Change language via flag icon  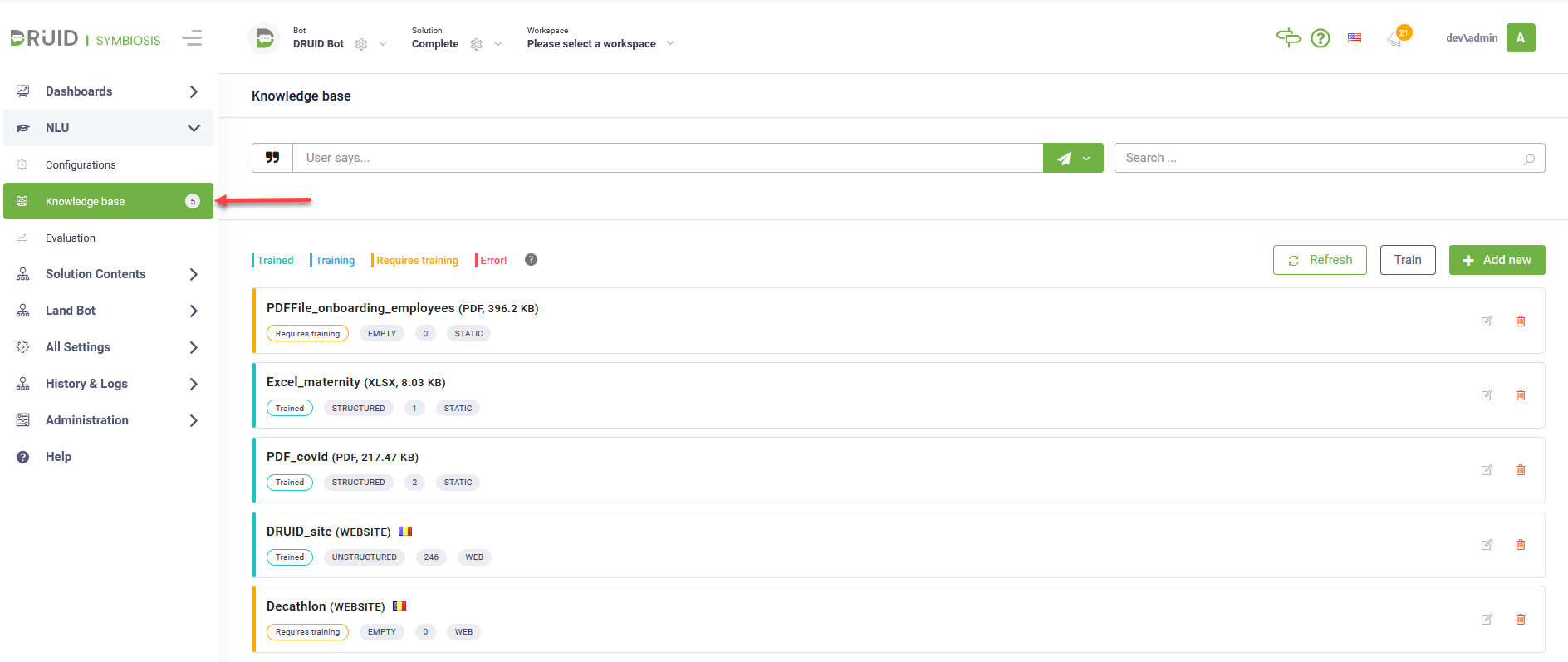[x=1355, y=38]
